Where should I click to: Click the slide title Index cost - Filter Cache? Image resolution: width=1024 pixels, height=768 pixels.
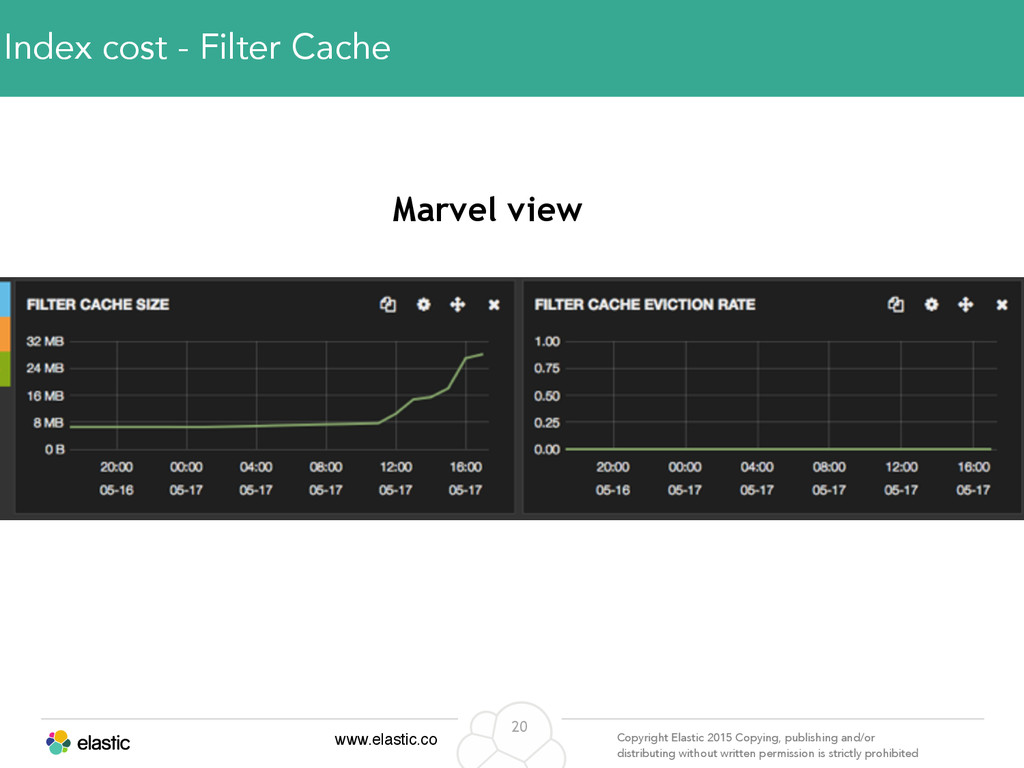point(197,47)
